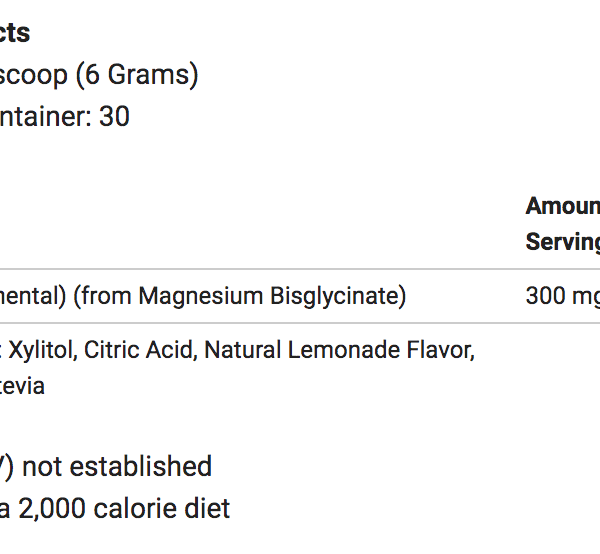Click the word established in the footnote
Screen dimensions: 600x554
(x=141, y=466)
